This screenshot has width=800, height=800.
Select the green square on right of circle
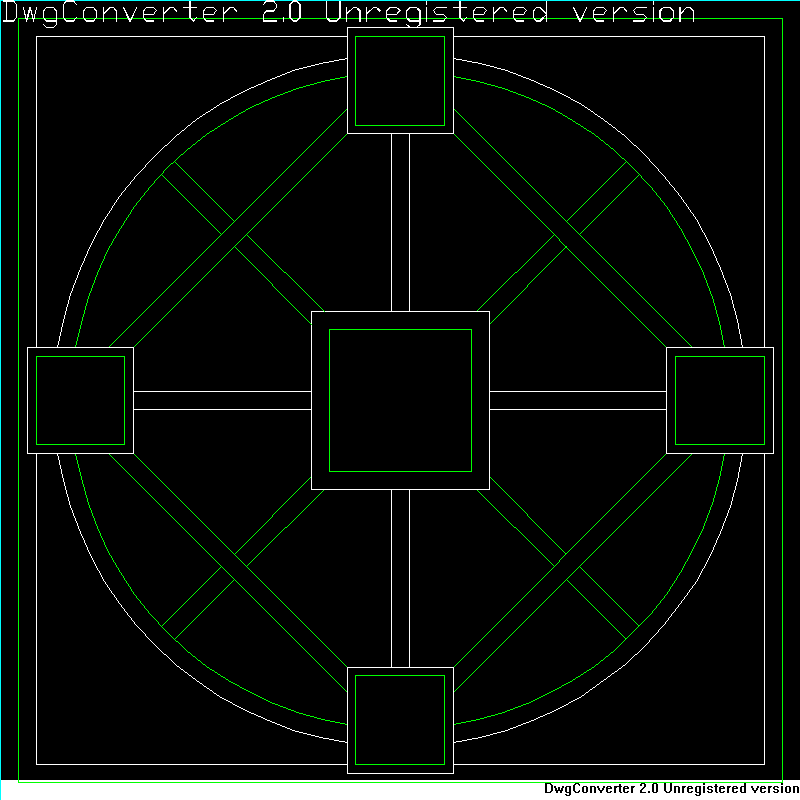tap(720, 401)
